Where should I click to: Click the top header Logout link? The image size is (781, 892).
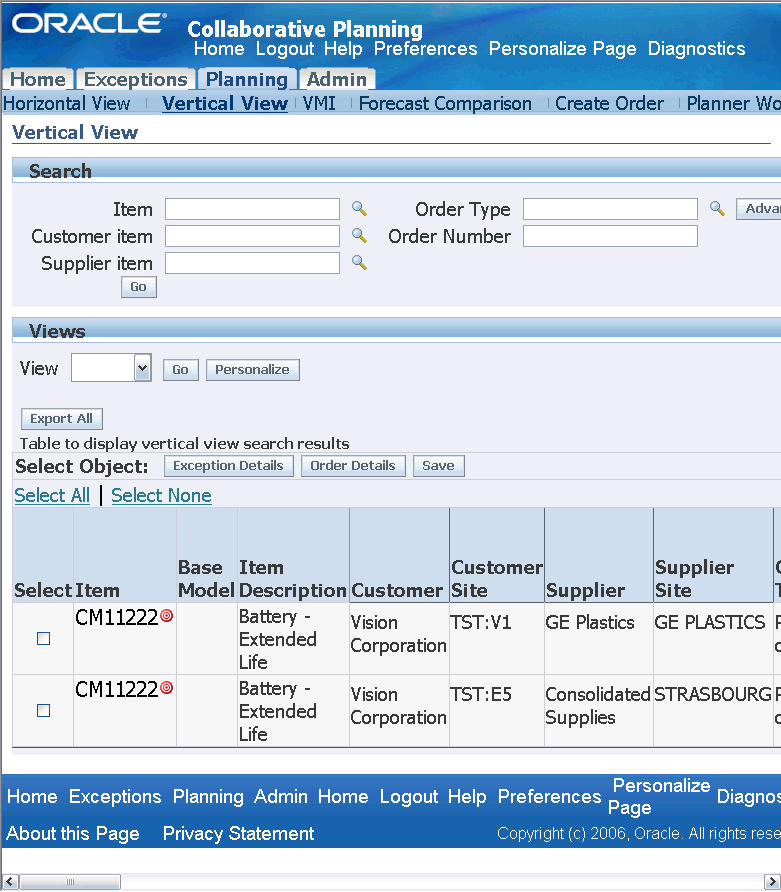[284, 49]
